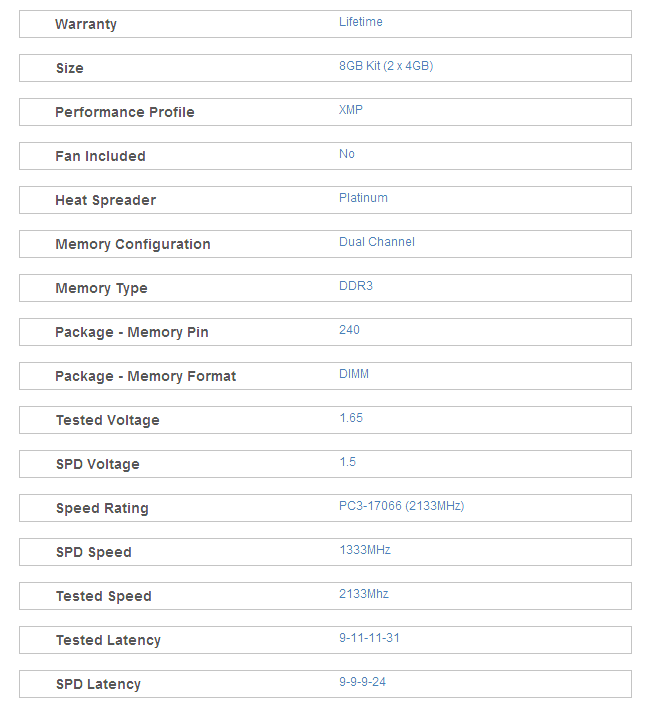Select the 1.5 SPD voltage value
Screen dimensions: 657x710
(347, 462)
